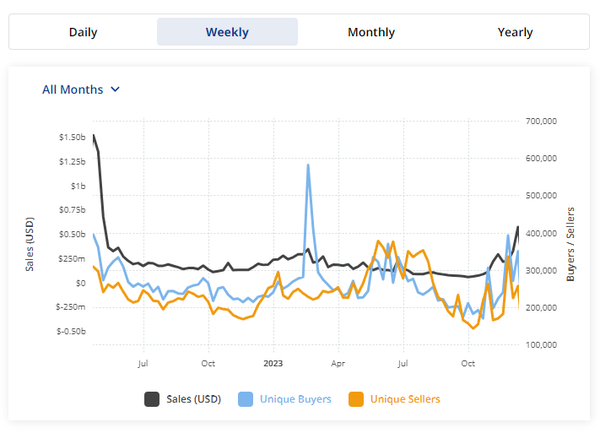Toggle the Unique Sellers legend label

tap(405, 399)
